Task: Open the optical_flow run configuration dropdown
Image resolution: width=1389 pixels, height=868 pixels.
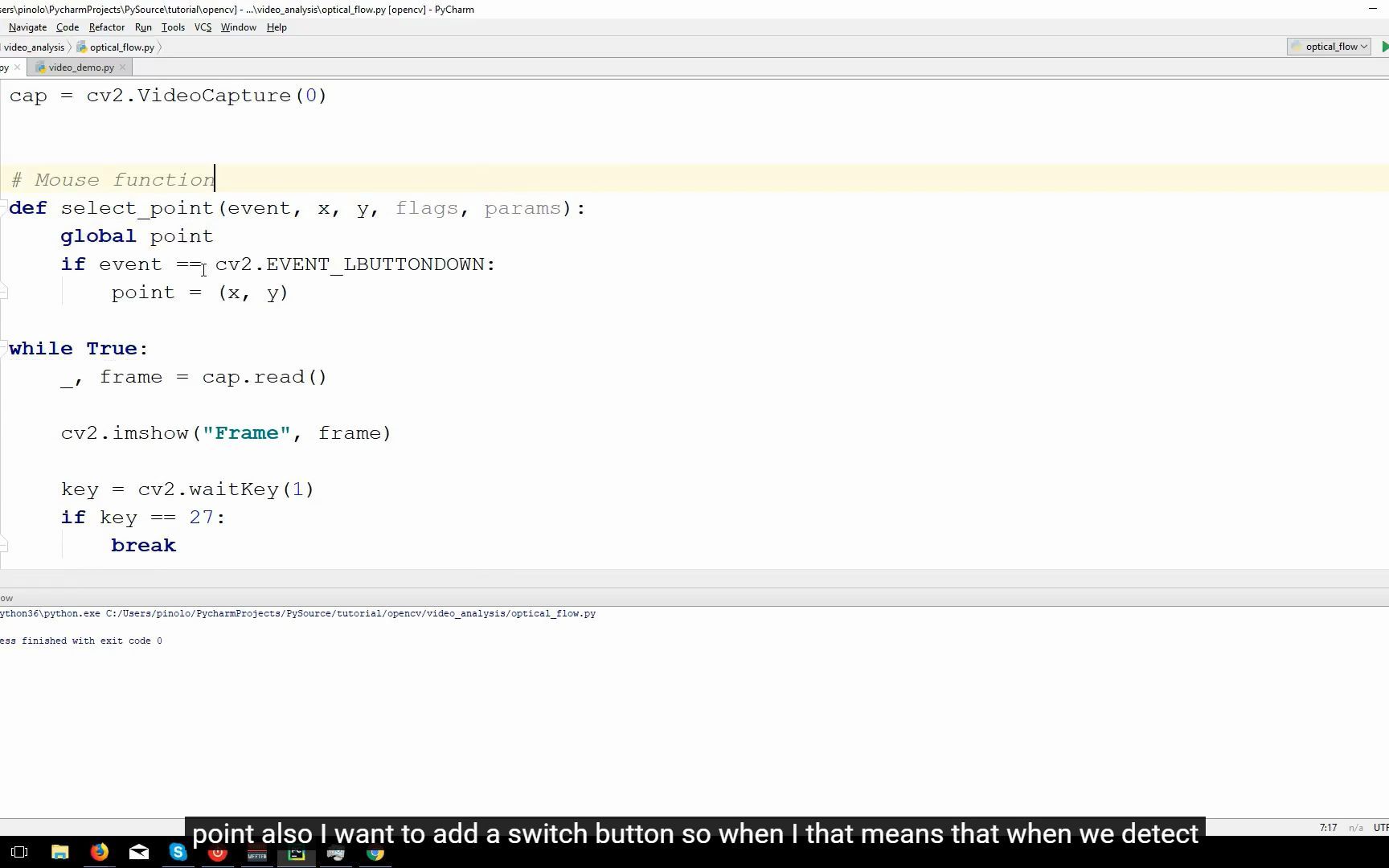Action: point(1328,47)
